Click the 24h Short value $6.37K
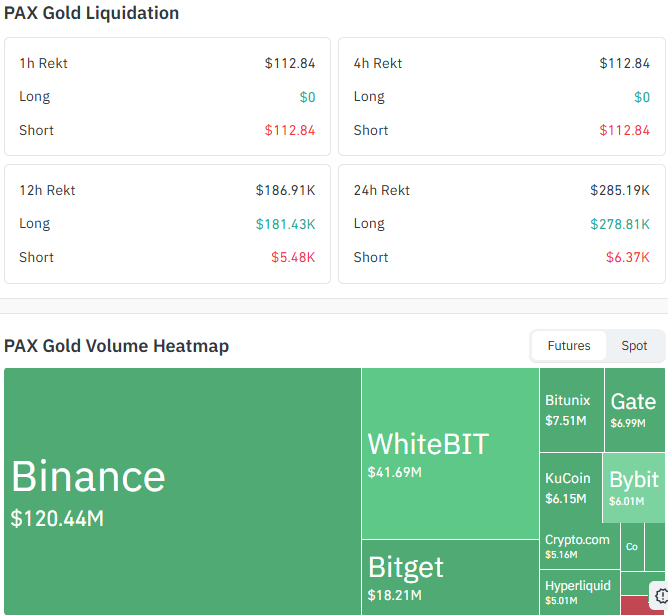This screenshot has height=615, width=668. point(628,257)
